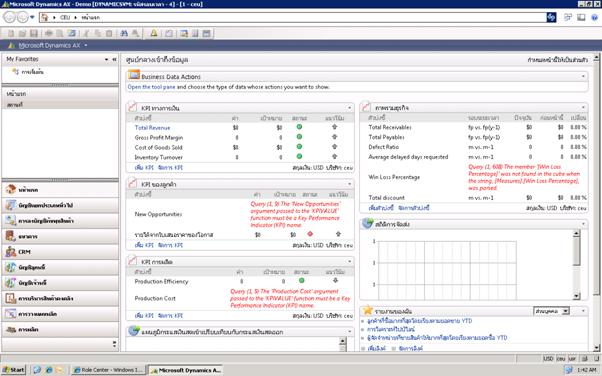Click the Open folder toolbar icon
Screen dimensions: 602x376
tap(22, 34)
